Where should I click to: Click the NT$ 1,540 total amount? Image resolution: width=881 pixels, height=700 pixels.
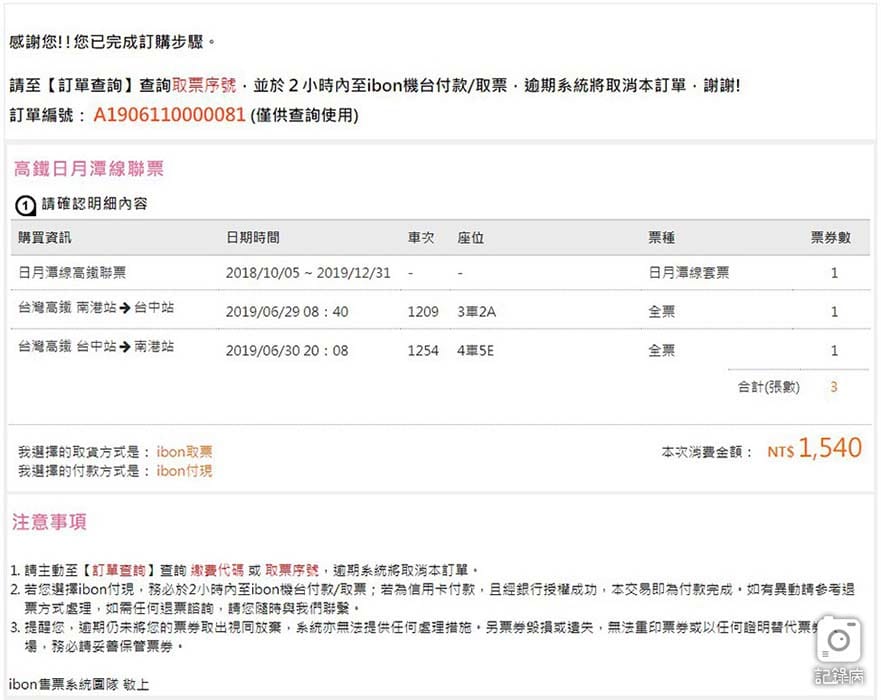tap(814, 450)
